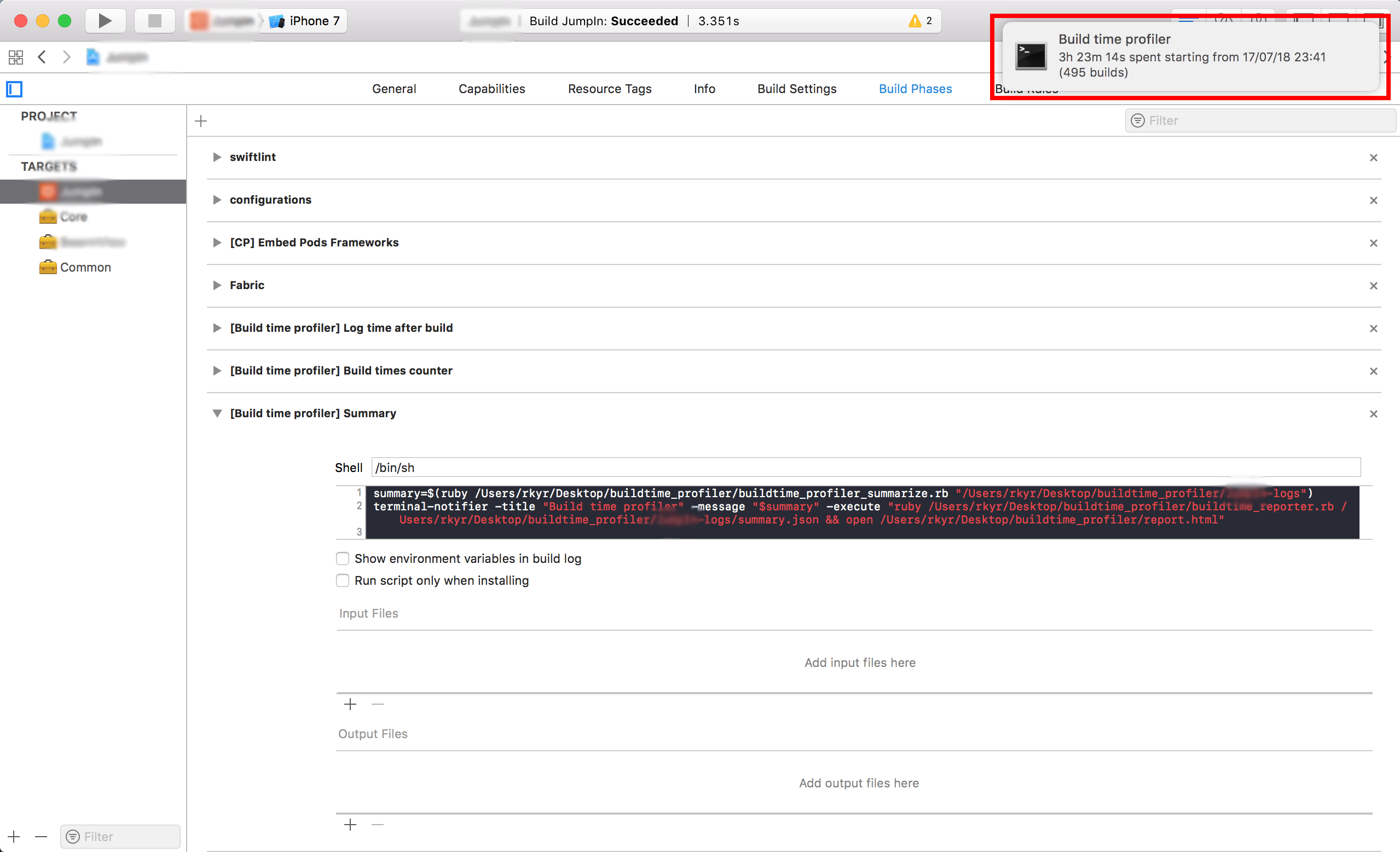Open the Build time profiler notification
The image size is (1400, 852).
click(x=1190, y=56)
